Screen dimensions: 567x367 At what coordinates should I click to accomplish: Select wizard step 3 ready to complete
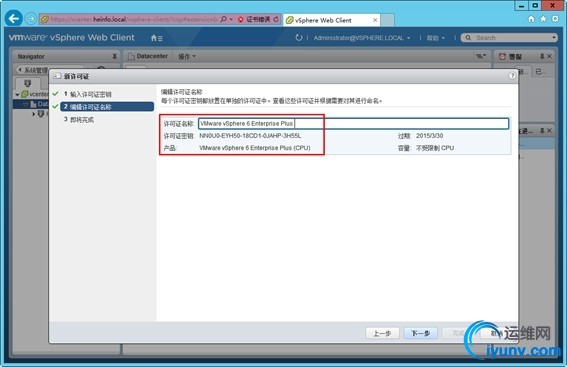[79, 119]
